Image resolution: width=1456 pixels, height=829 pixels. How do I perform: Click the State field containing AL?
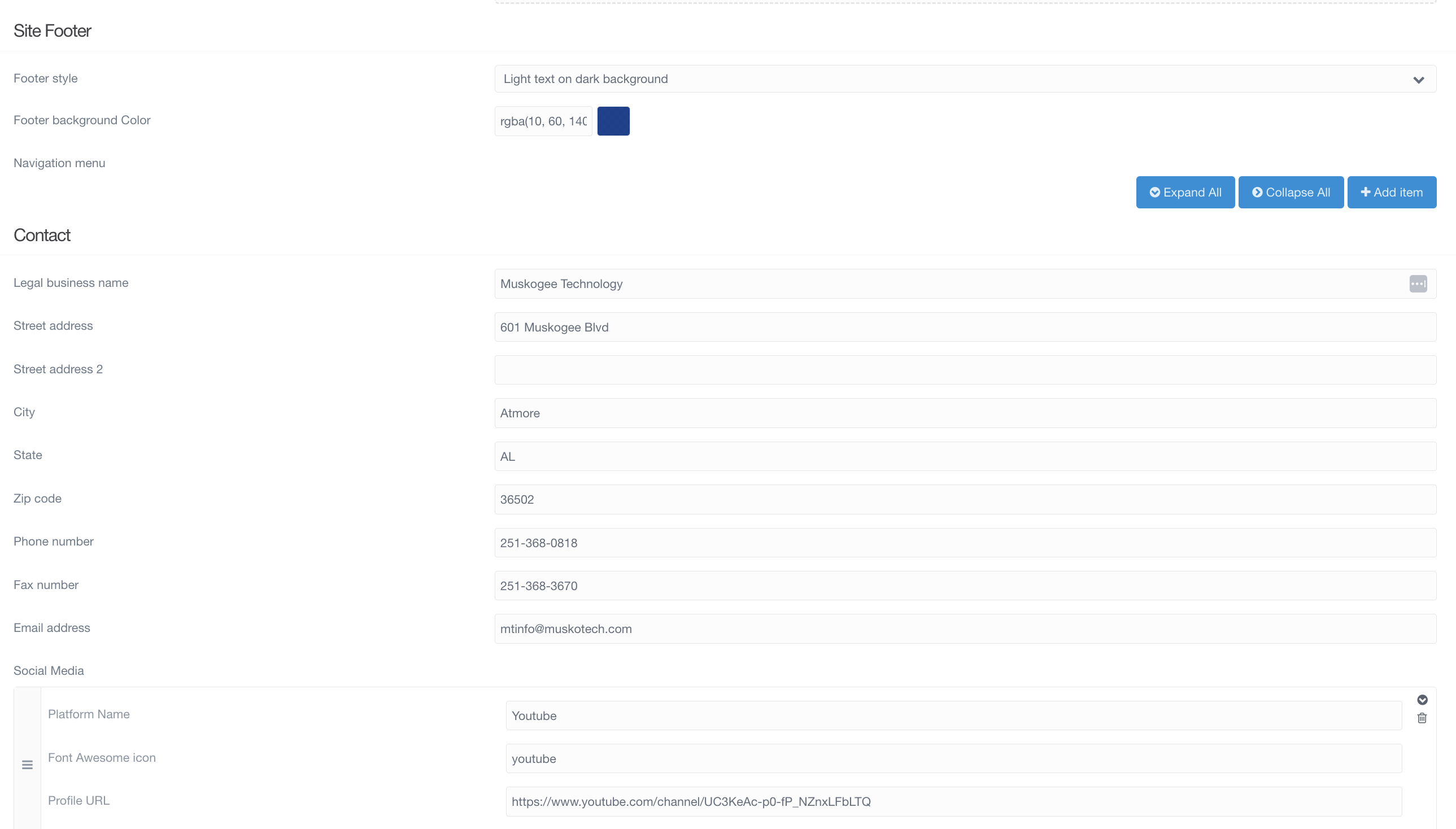point(965,457)
